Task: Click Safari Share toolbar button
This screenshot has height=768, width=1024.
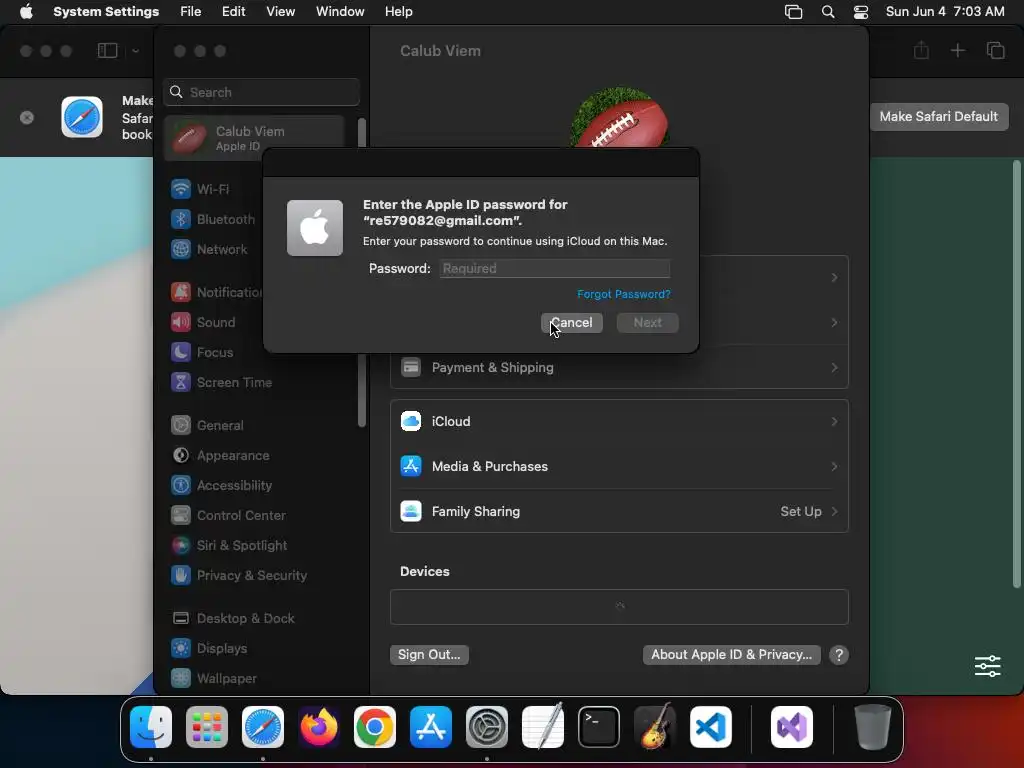Action: point(921,50)
